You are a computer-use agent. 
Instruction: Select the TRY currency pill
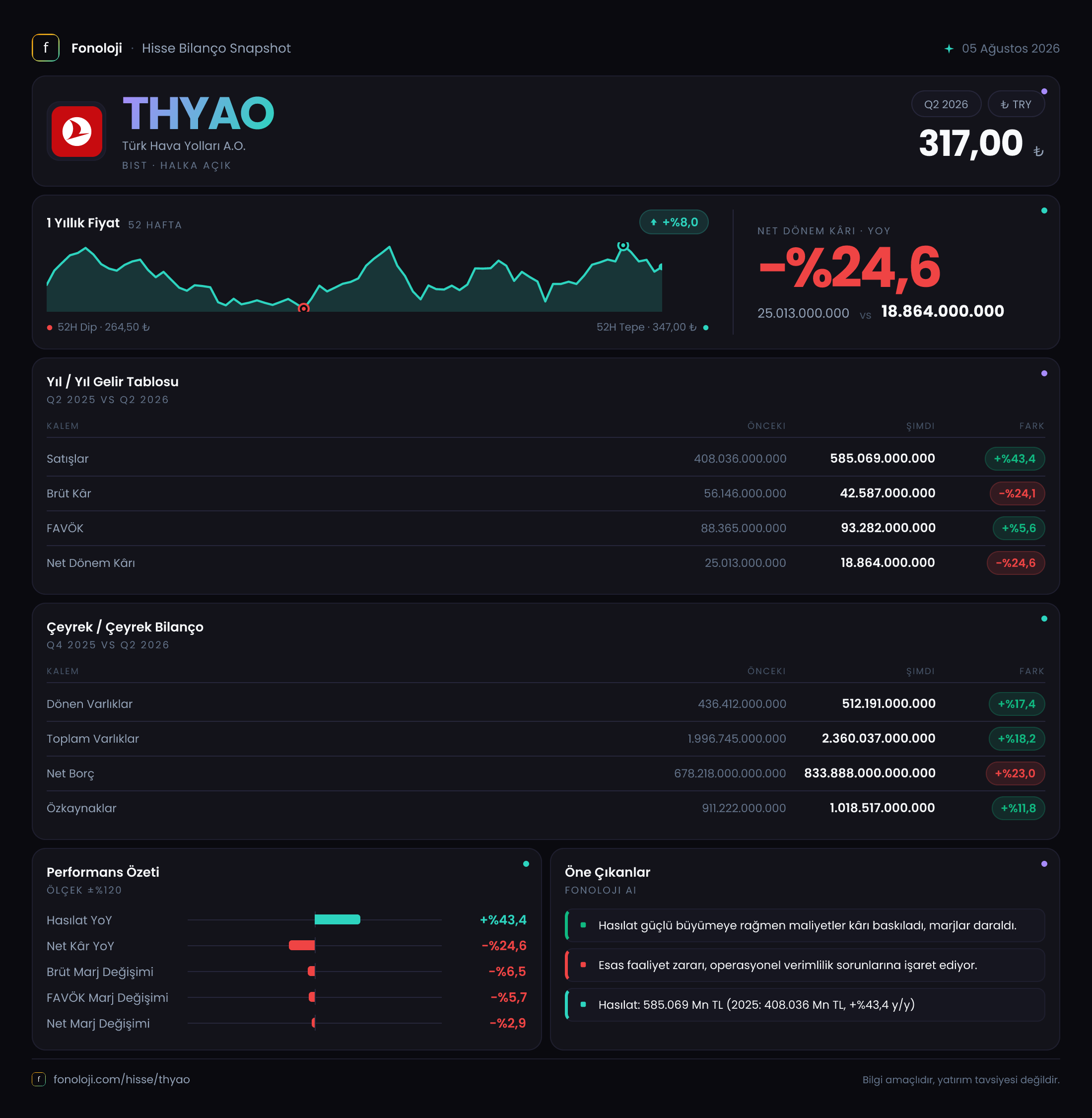(x=1016, y=104)
